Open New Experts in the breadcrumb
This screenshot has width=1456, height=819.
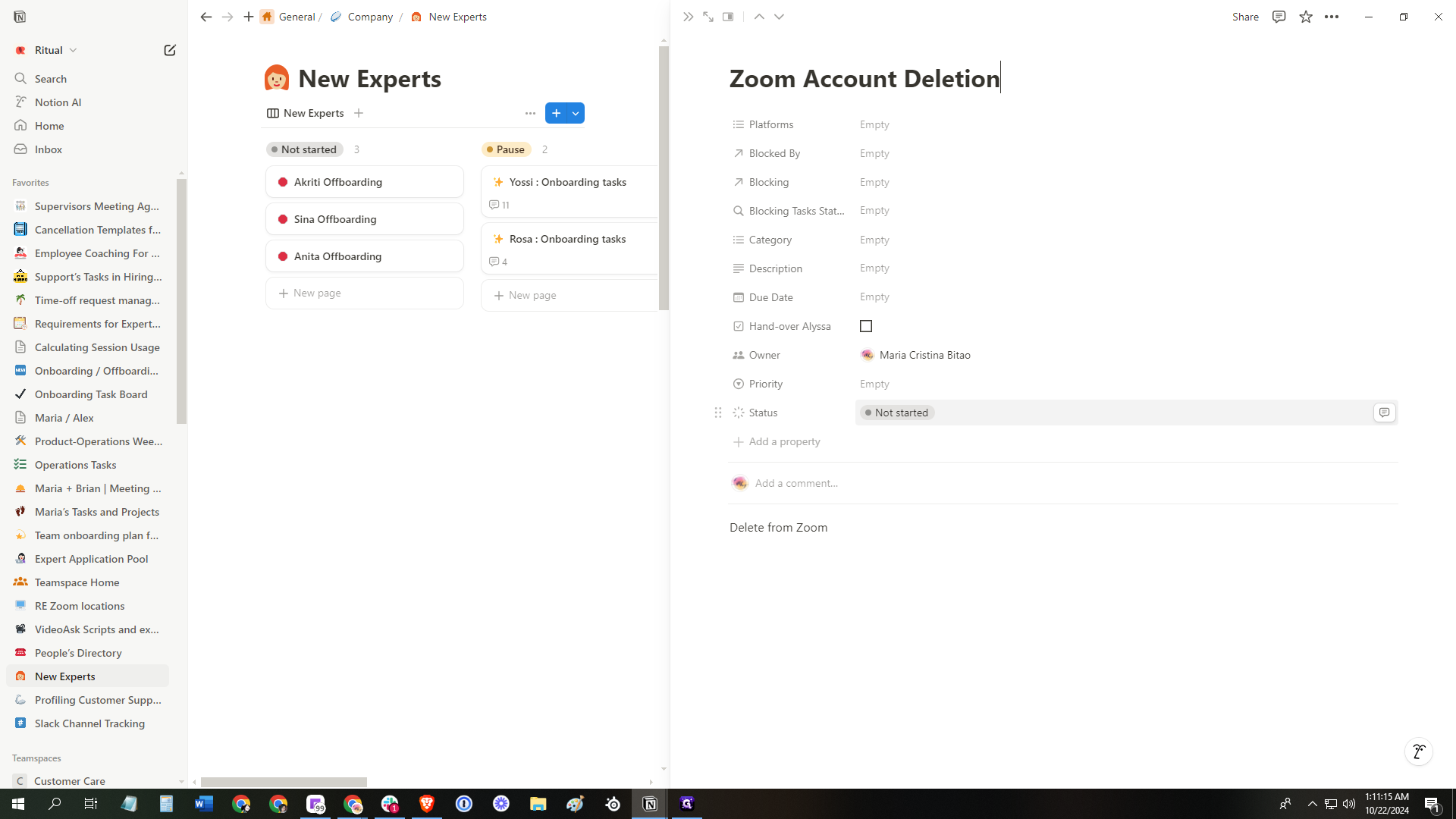pos(449,17)
